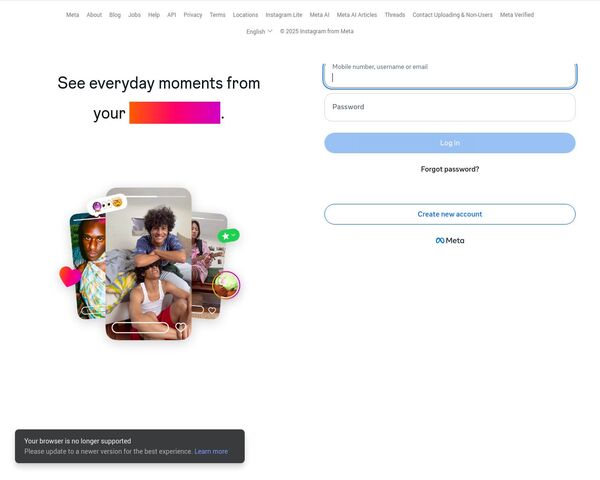Click the circular story avatar with gradient ring
The width and height of the screenshot is (600, 480).
coord(226,285)
